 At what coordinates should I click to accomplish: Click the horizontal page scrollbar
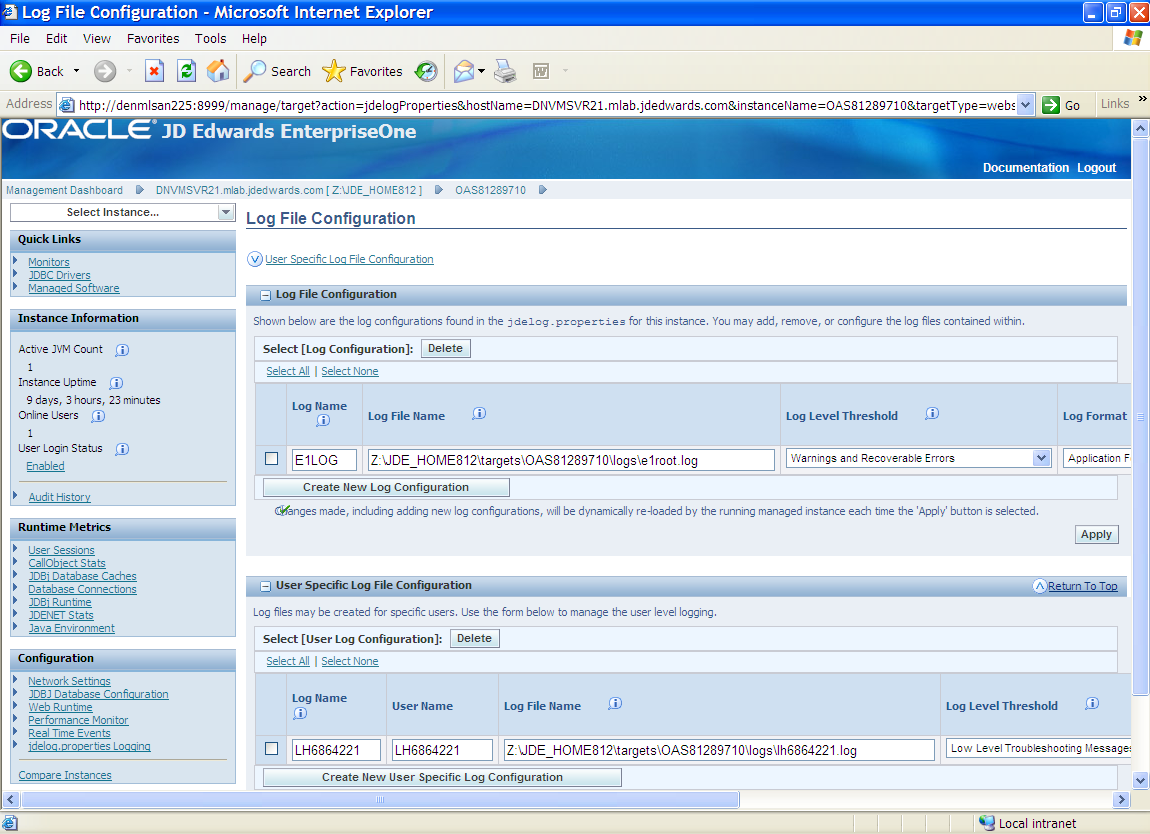click(x=379, y=800)
